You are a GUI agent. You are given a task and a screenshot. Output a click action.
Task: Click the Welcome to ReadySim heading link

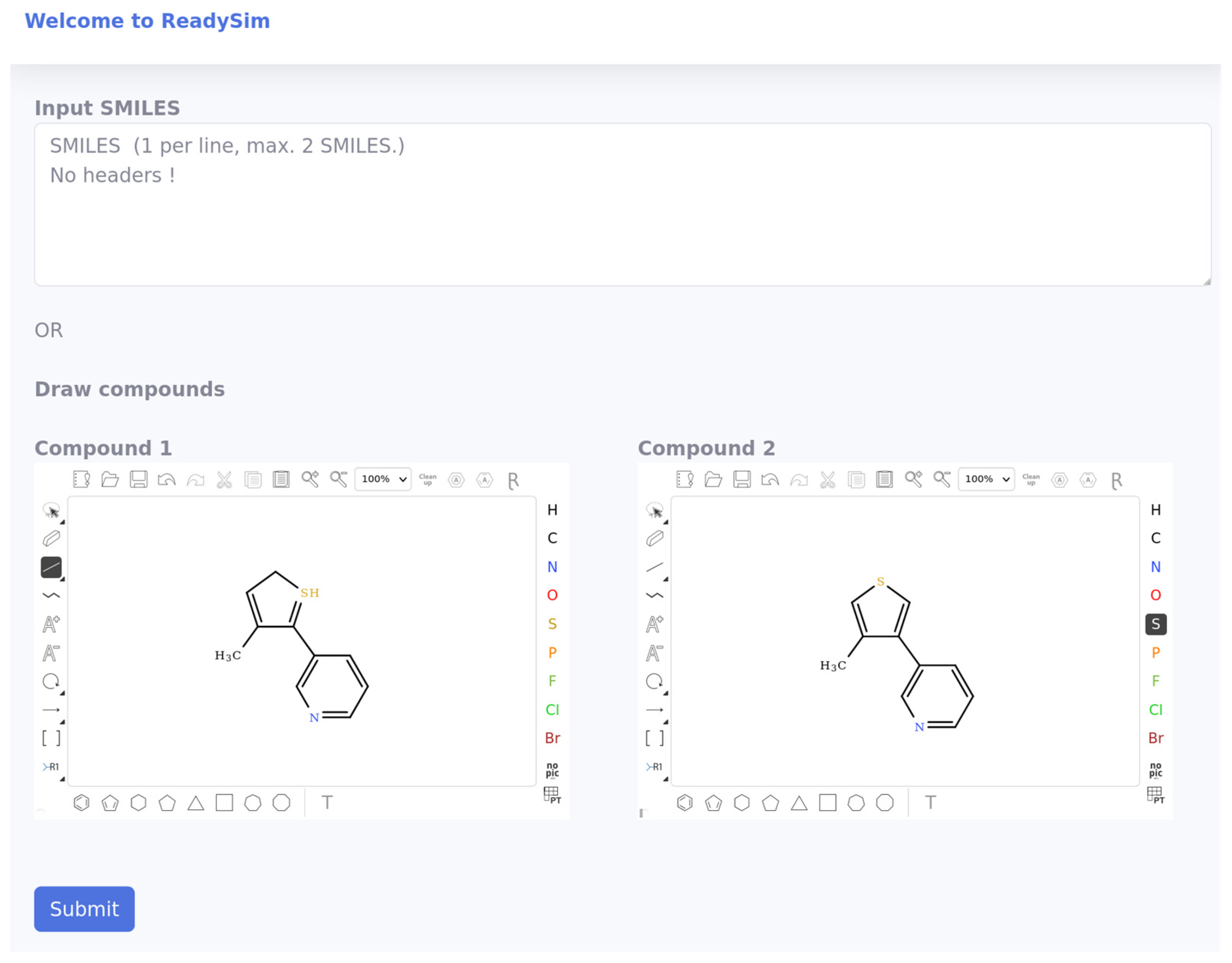point(147,21)
